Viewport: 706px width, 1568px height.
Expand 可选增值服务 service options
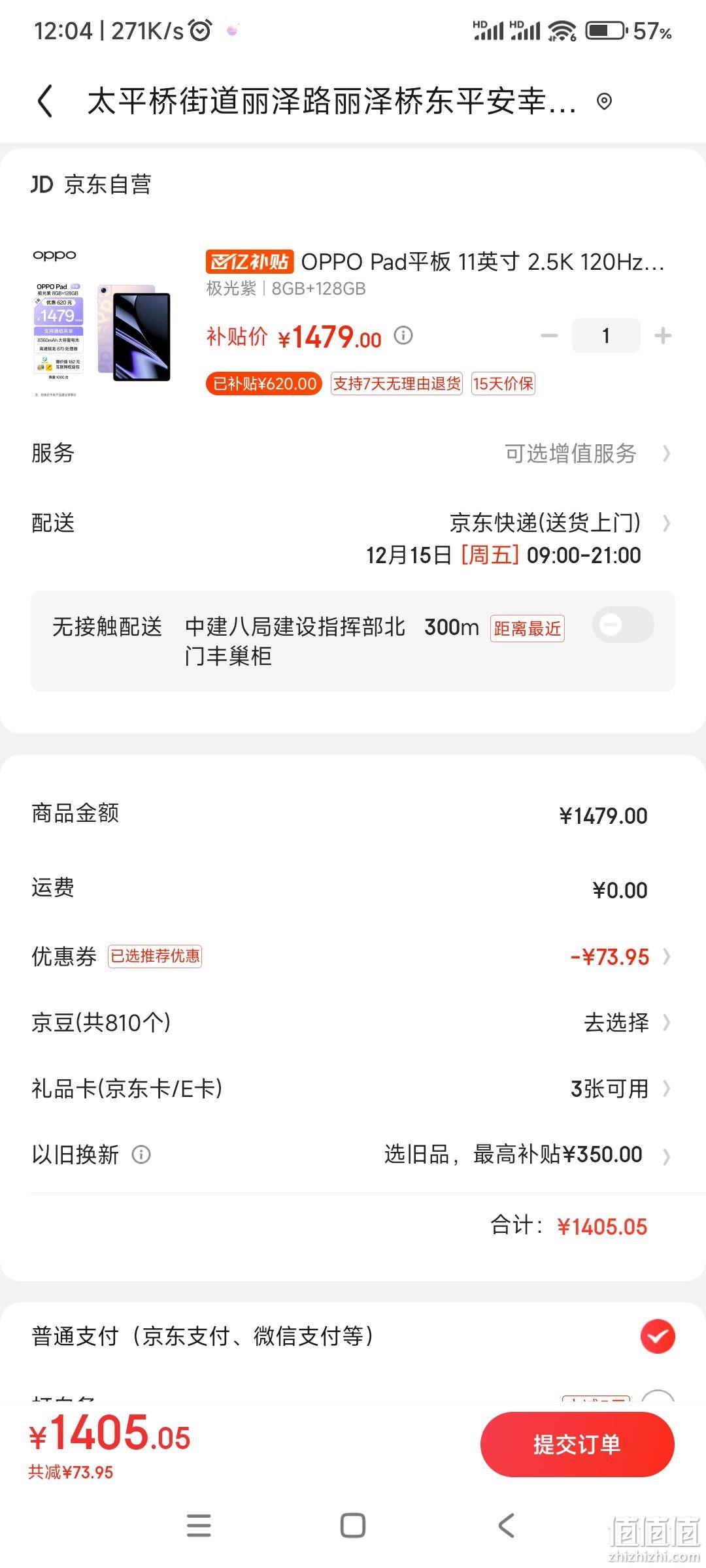(x=353, y=453)
